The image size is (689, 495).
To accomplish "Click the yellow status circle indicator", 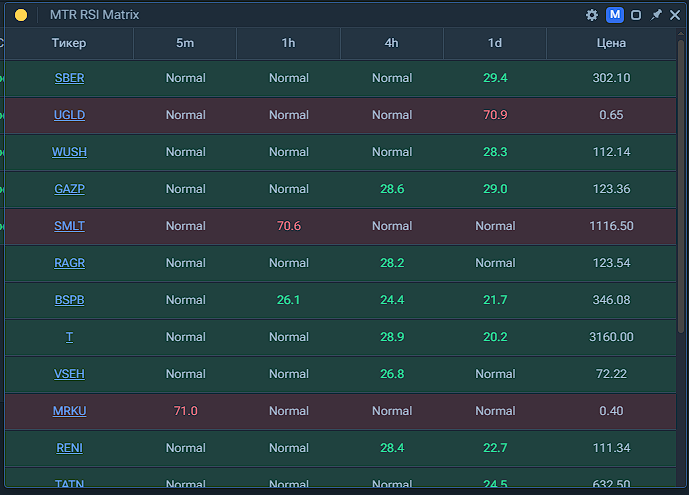I will pos(21,15).
